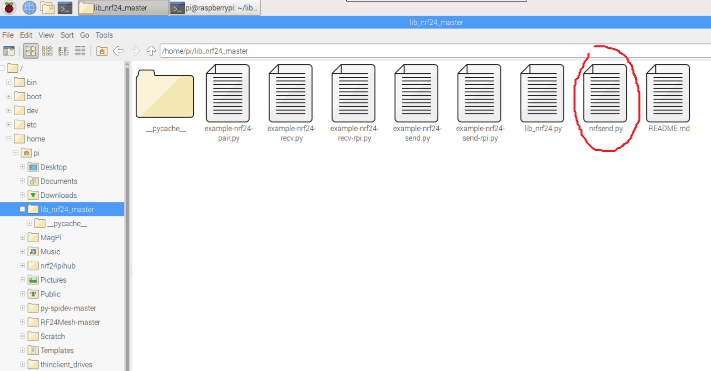Select Templates folder in tree
This screenshot has width=711, height=371.
click(x=51, y=350)
